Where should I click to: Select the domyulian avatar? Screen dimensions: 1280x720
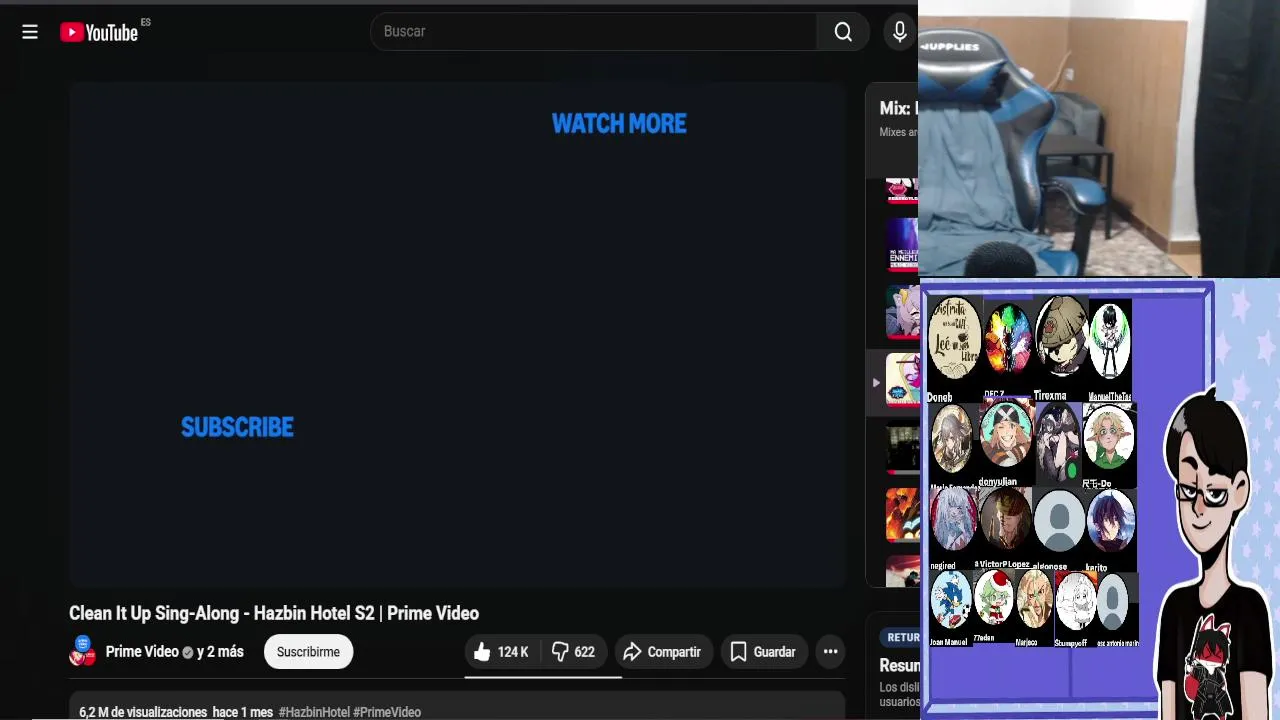tap(1005, 433)
